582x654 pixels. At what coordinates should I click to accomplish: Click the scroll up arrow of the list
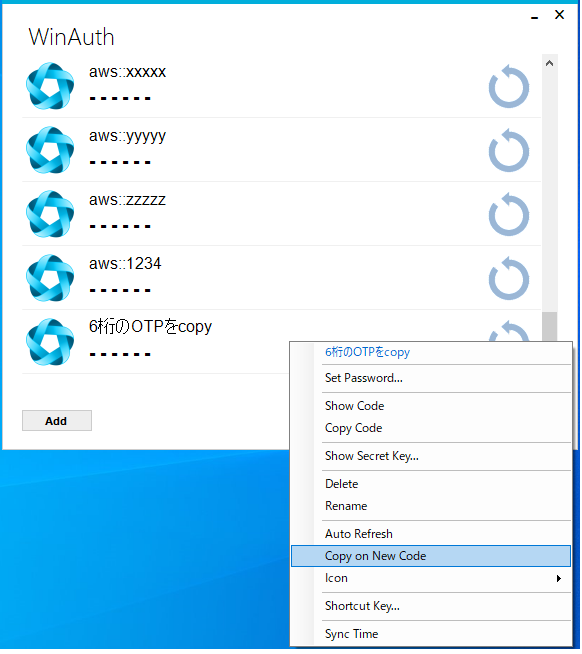[551, 63]
